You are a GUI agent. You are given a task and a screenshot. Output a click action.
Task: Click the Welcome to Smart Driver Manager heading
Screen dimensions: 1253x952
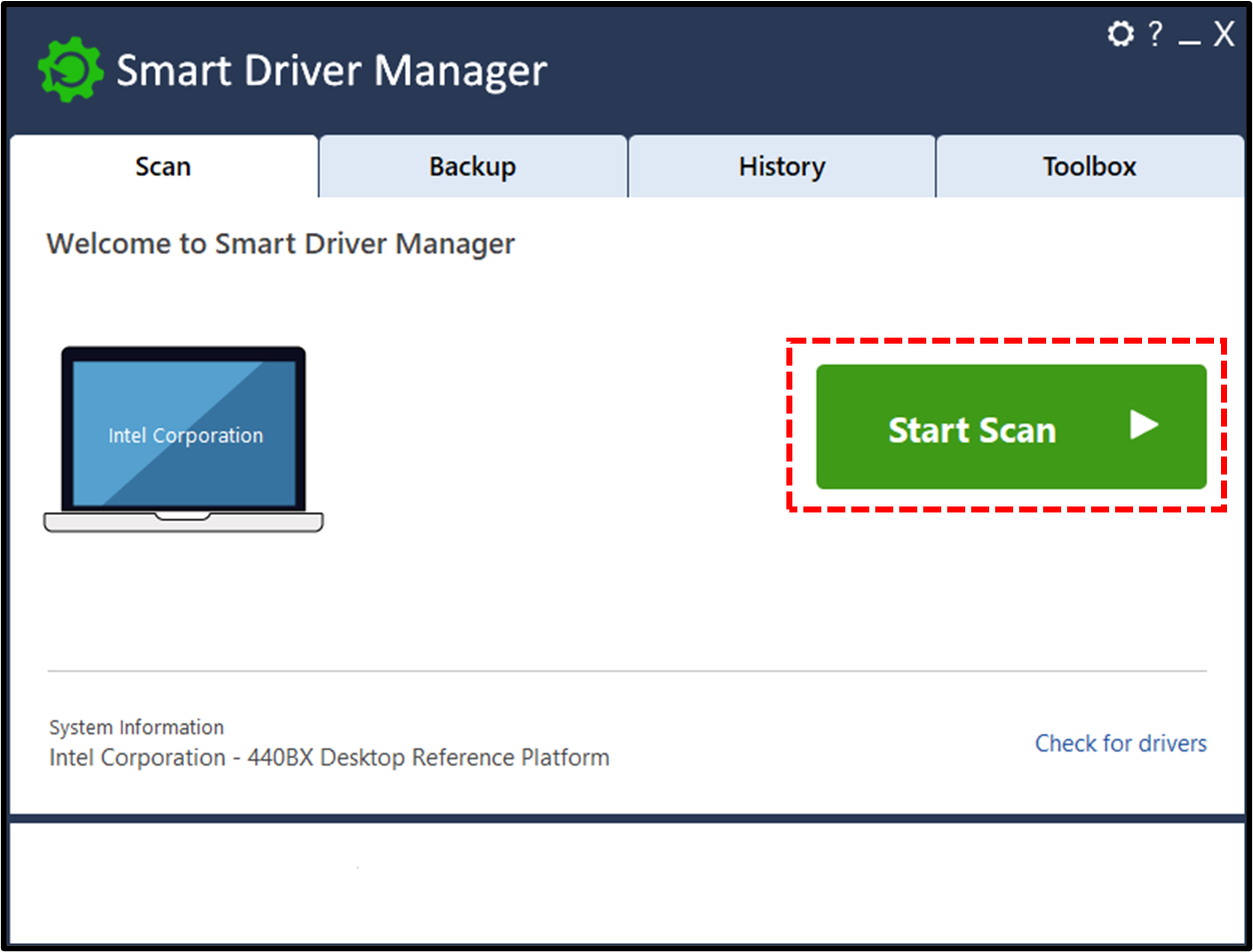point(281,245)
